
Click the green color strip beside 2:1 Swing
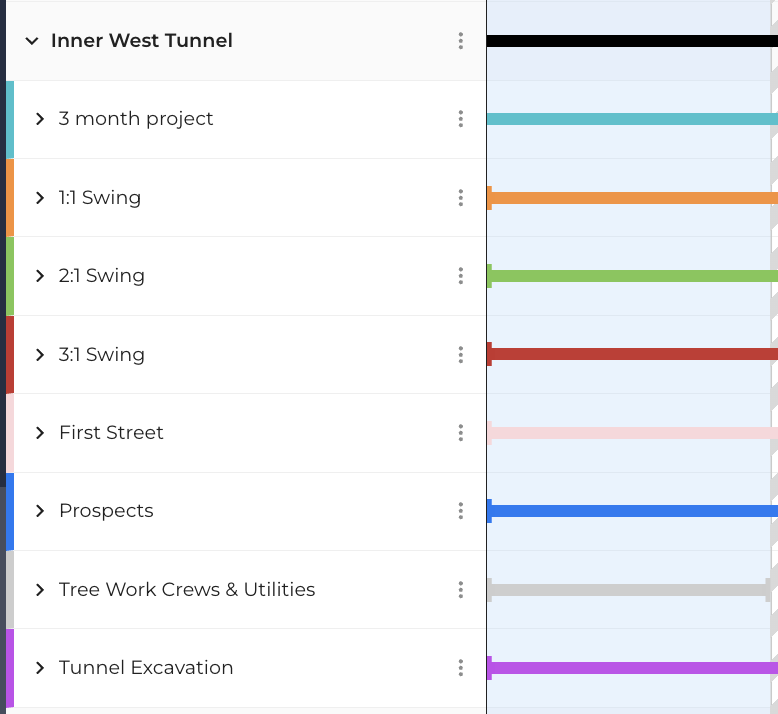pyautogui.click(x=10, y=276)
